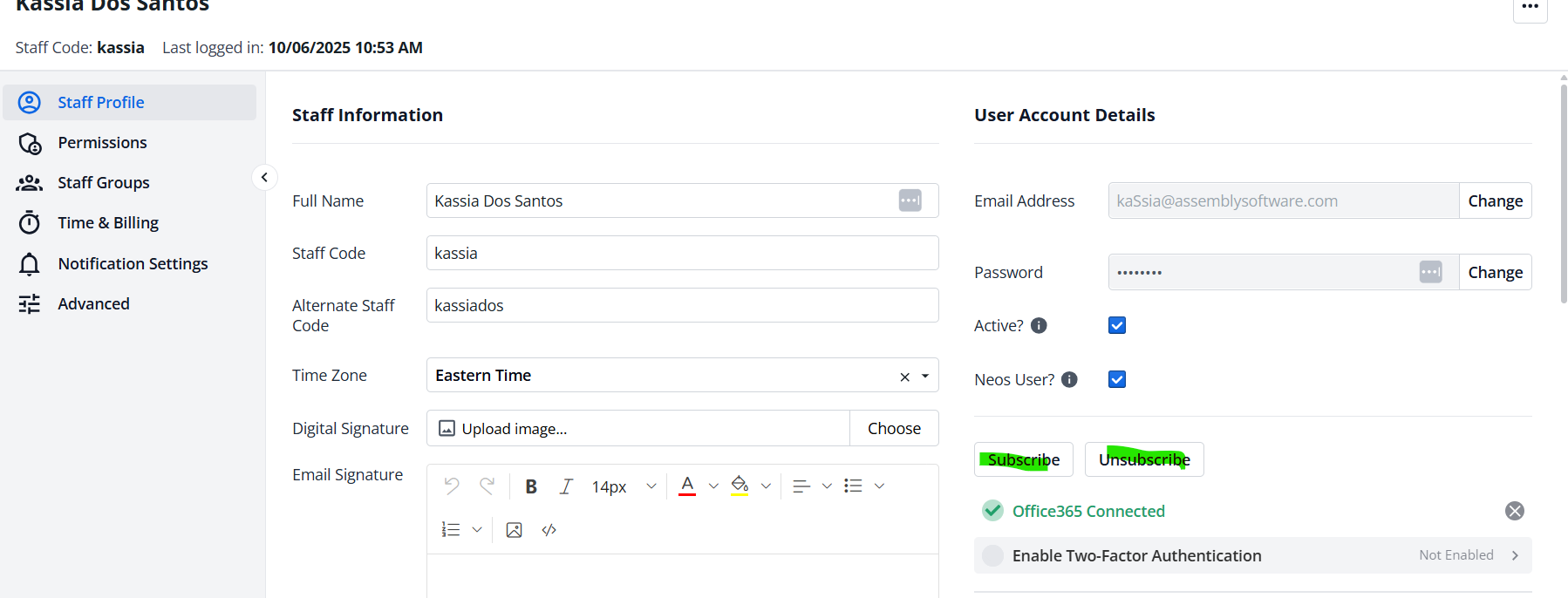
Task: Open the font color picker
Action: [x=688, y=486]
